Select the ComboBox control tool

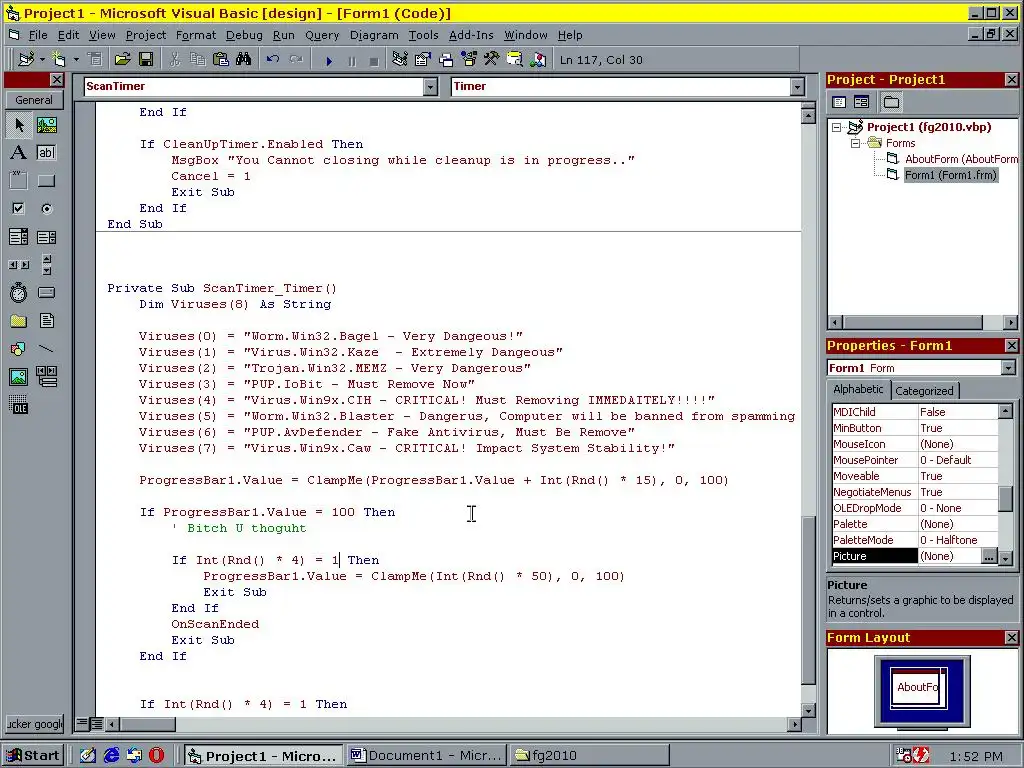[18, 237]
